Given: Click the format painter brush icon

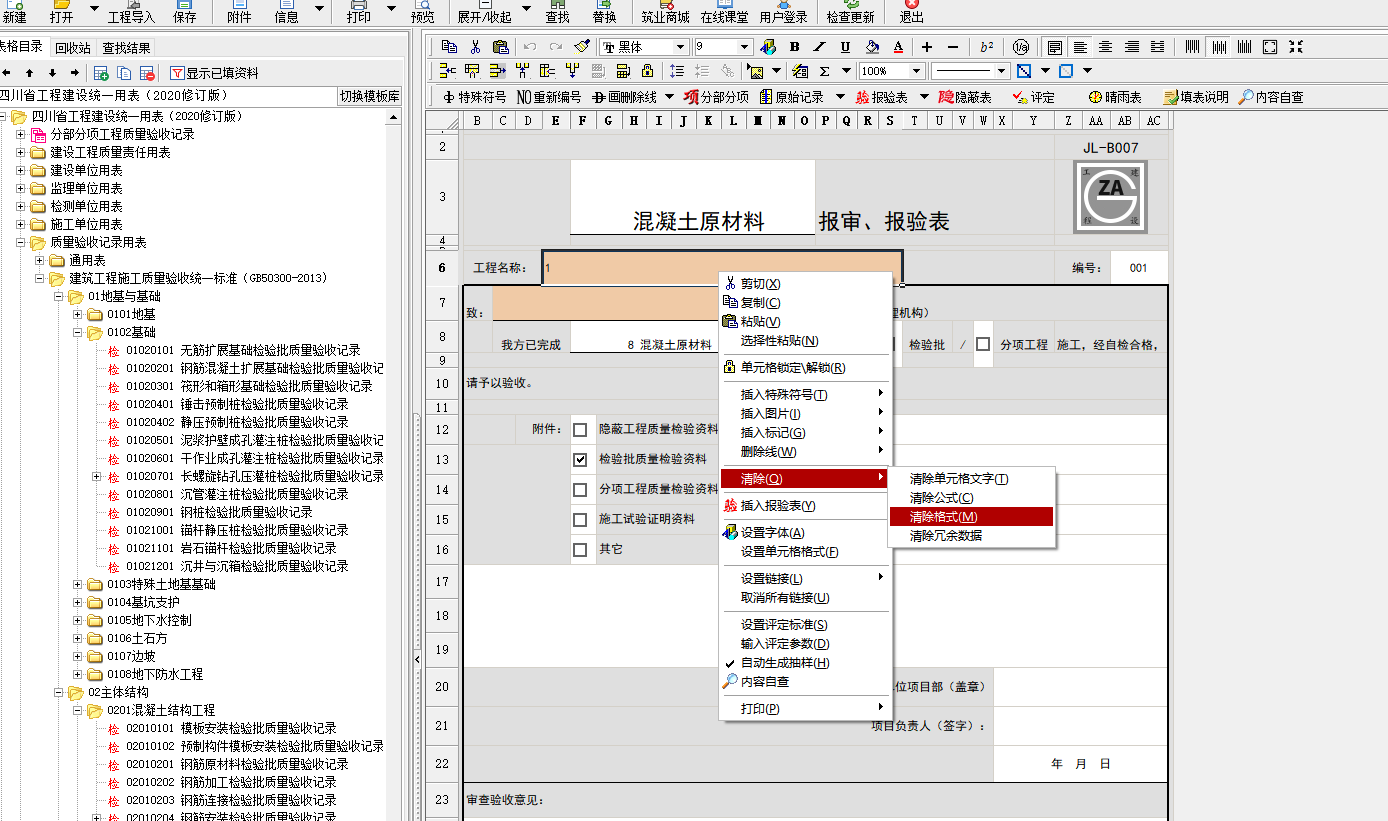Looking at the screenshot, I should (582, 47).
